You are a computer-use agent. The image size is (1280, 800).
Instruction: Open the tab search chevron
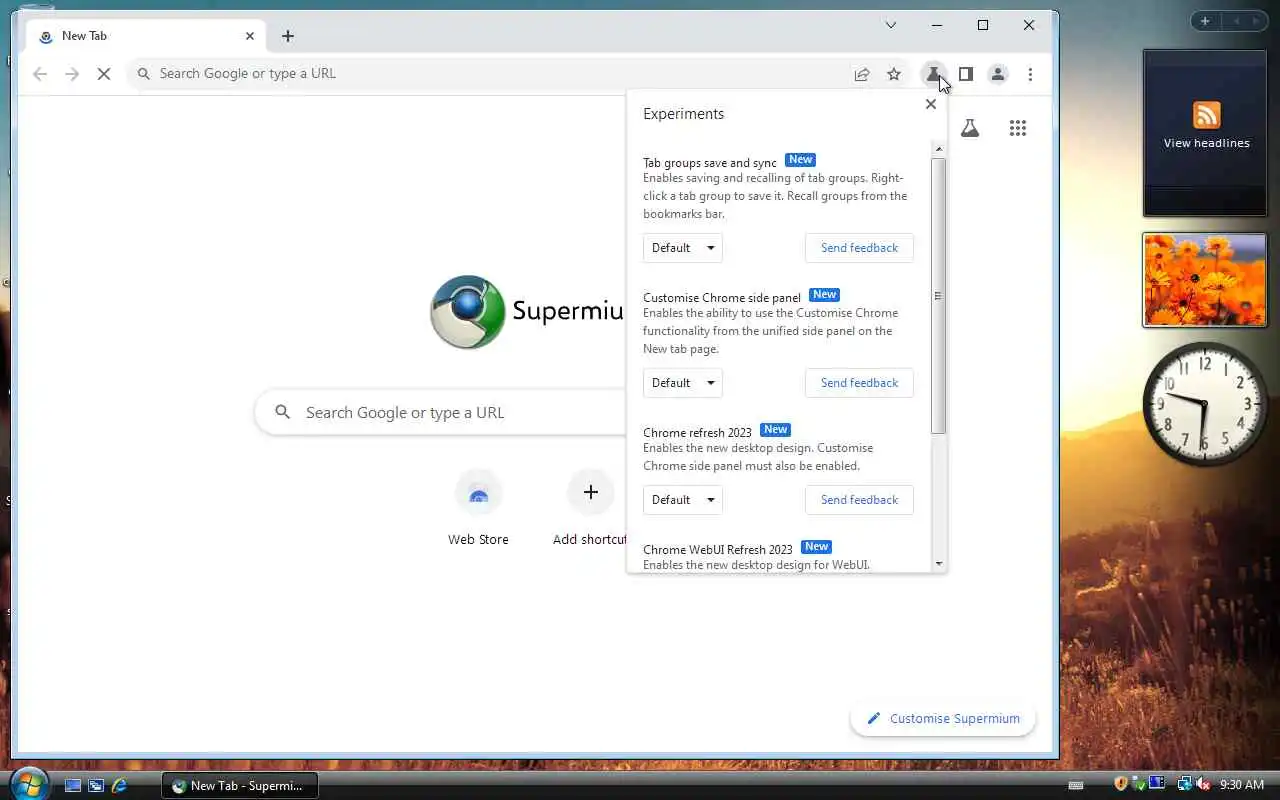(x=891, y=25)
